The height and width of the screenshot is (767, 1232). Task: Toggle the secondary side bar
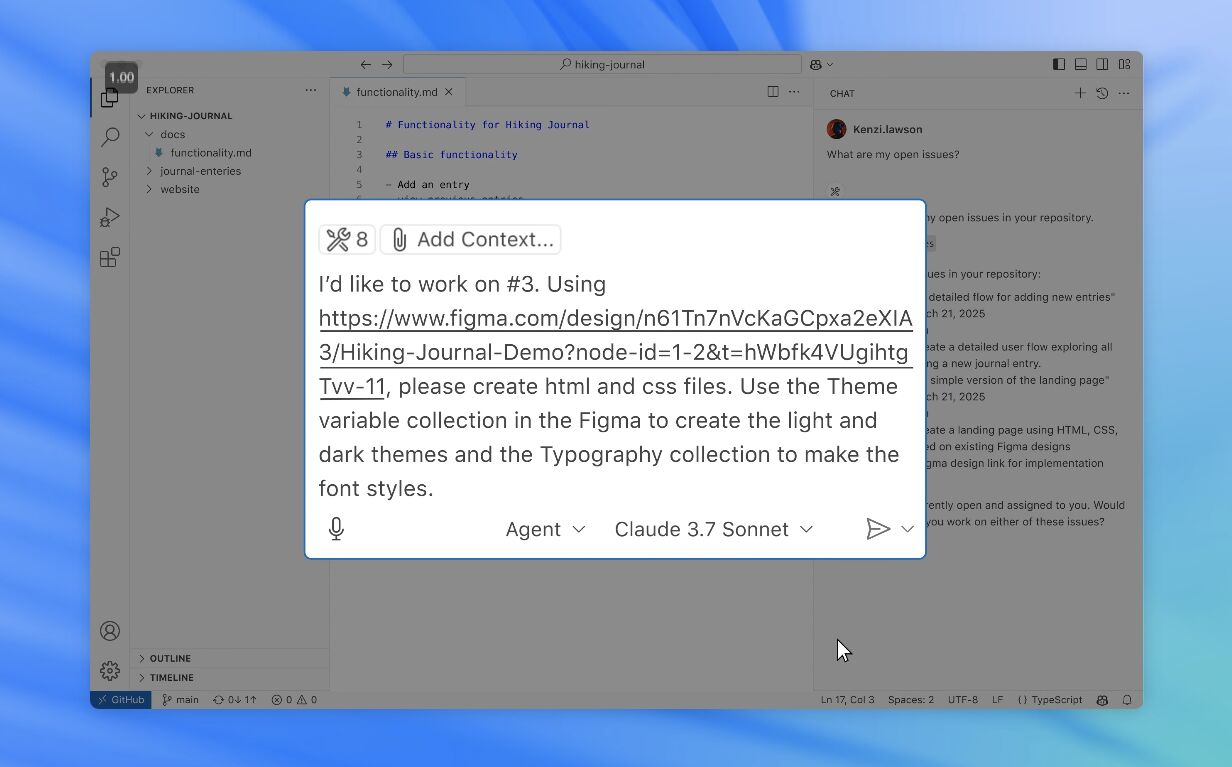pos(1102,64)
